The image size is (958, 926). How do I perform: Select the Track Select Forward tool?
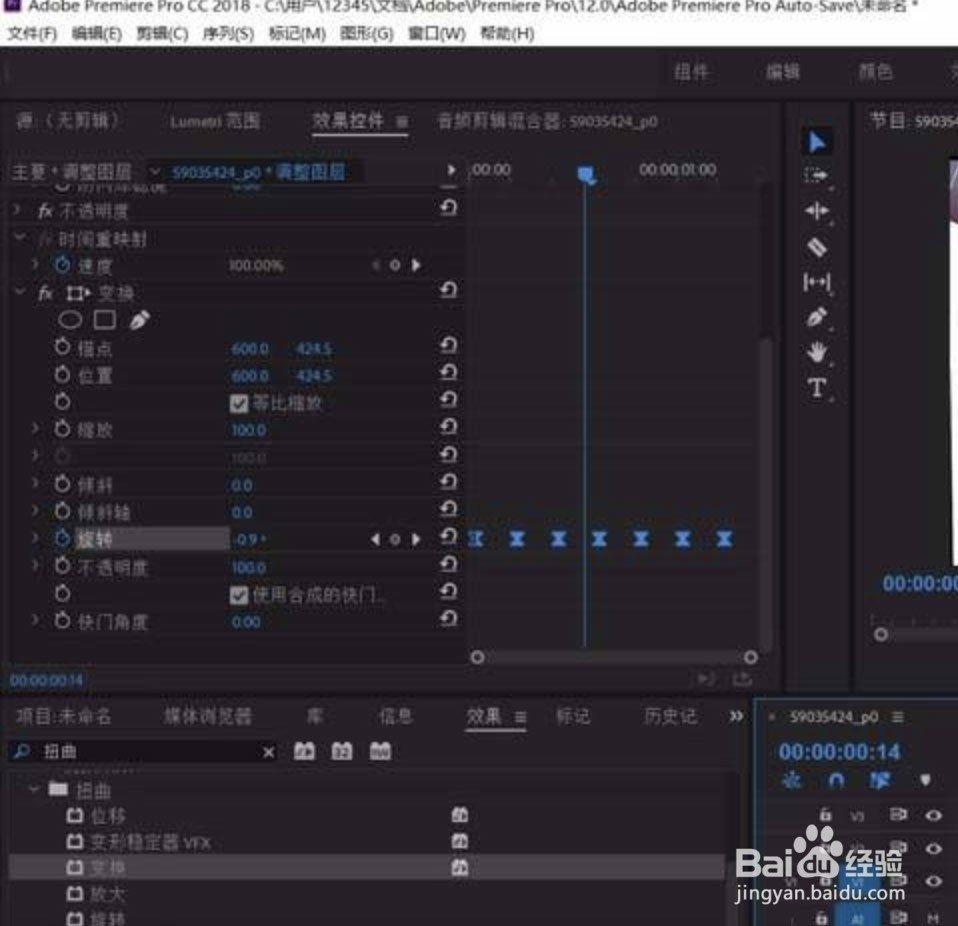(817, 176)
